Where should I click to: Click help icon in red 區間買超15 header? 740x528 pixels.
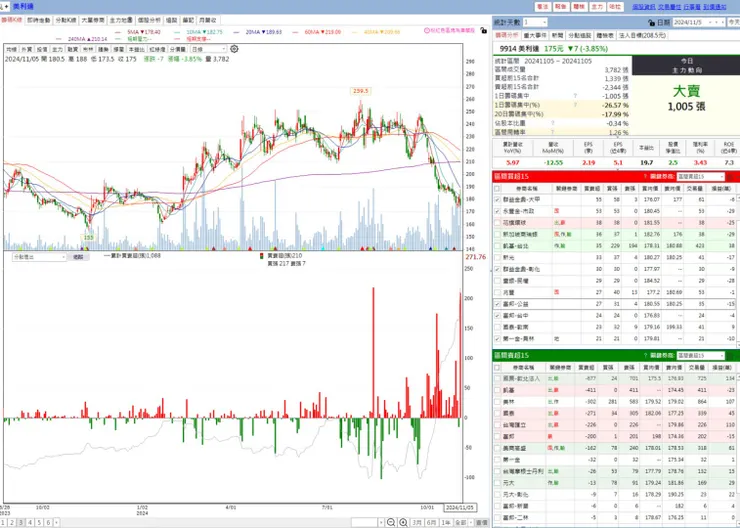click(x=645, y=176)
